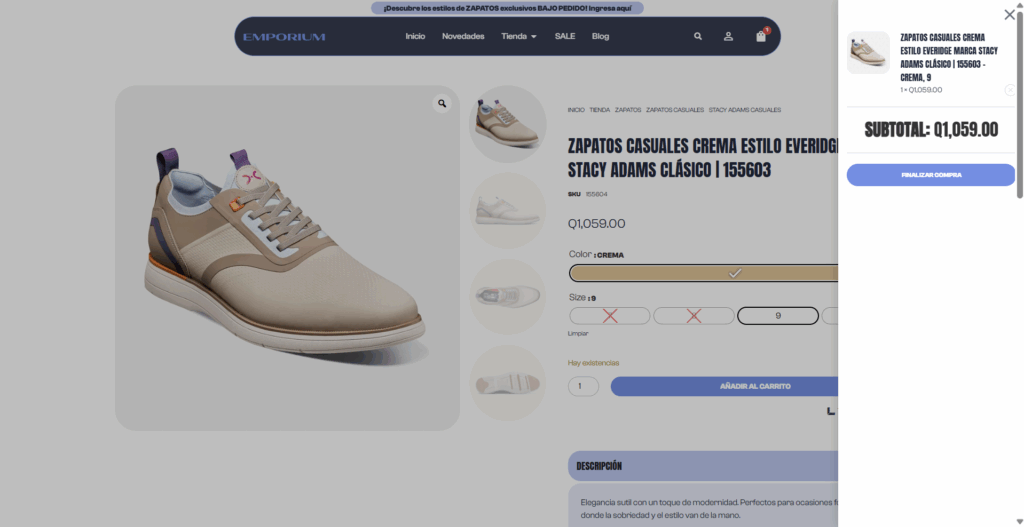This screenshot has height=527, width=1024.
Task: Click the cart sidebar scrollbar
Action: click(x=1019, y=104)
